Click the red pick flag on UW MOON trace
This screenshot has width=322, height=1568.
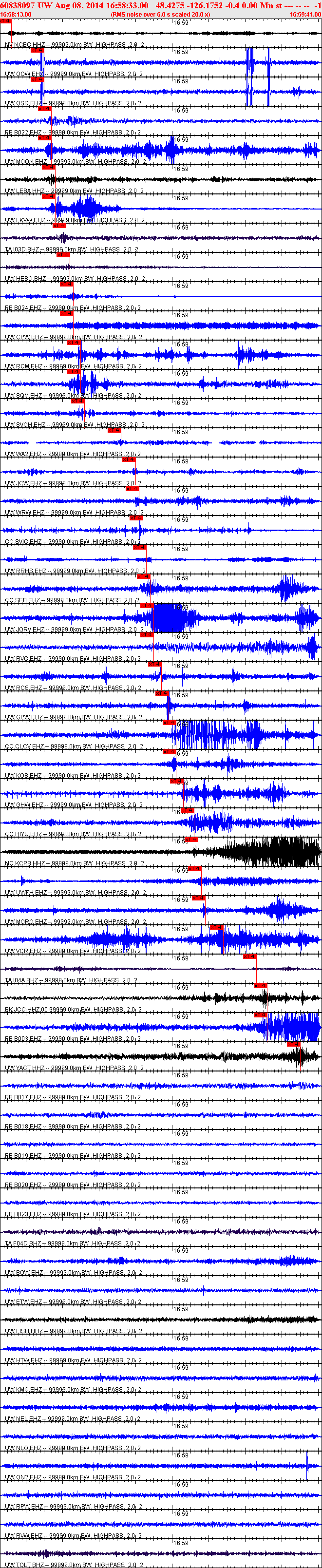44,138
